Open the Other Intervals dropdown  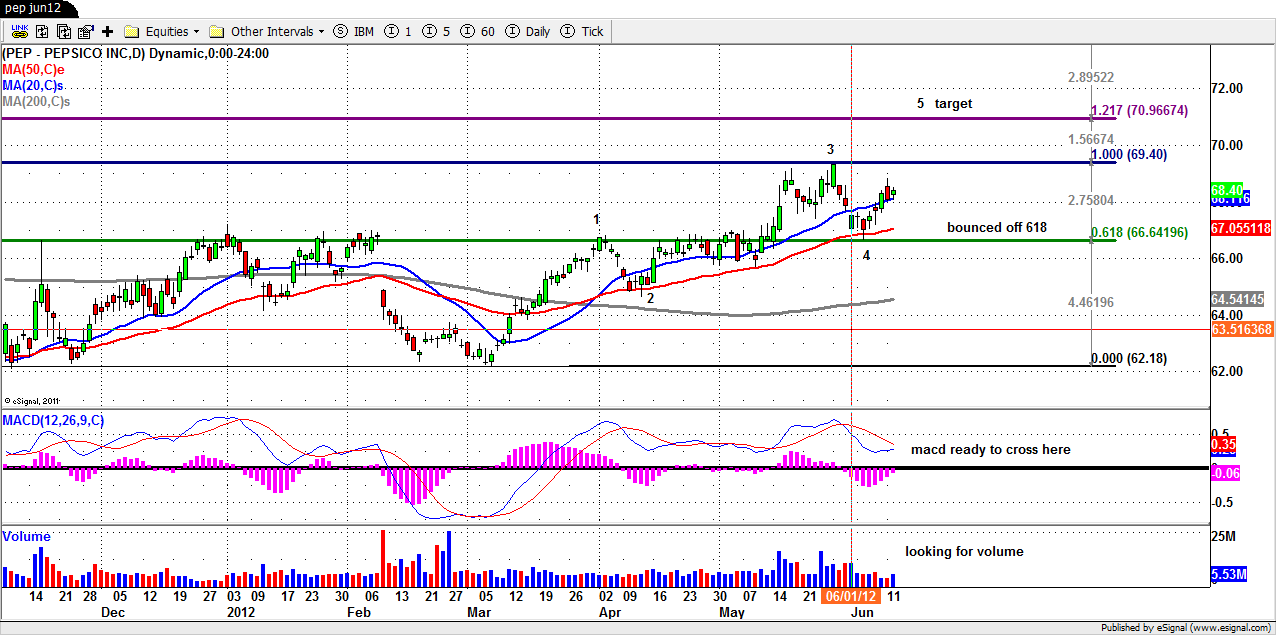click(278, 31)
